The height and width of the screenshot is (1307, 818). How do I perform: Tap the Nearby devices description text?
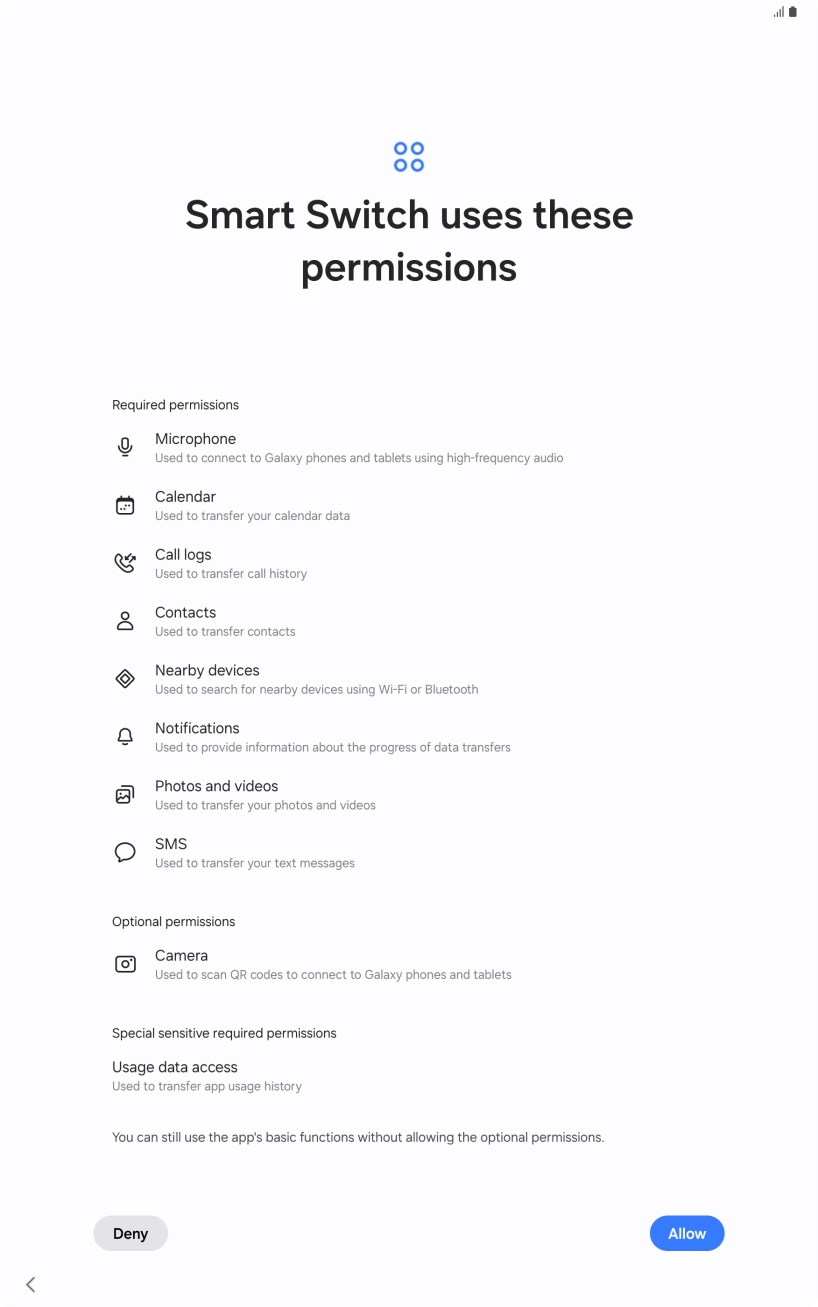pyautogui.click(x=316, y=689)
